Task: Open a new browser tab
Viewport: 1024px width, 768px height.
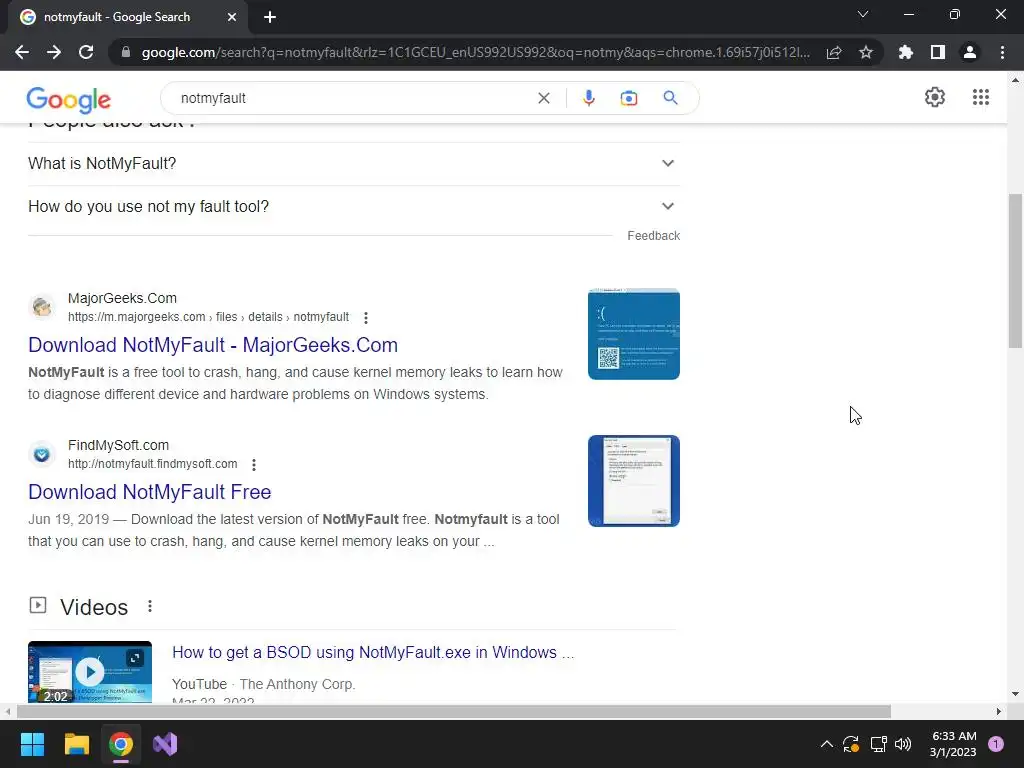Action: tap(270, 17)
